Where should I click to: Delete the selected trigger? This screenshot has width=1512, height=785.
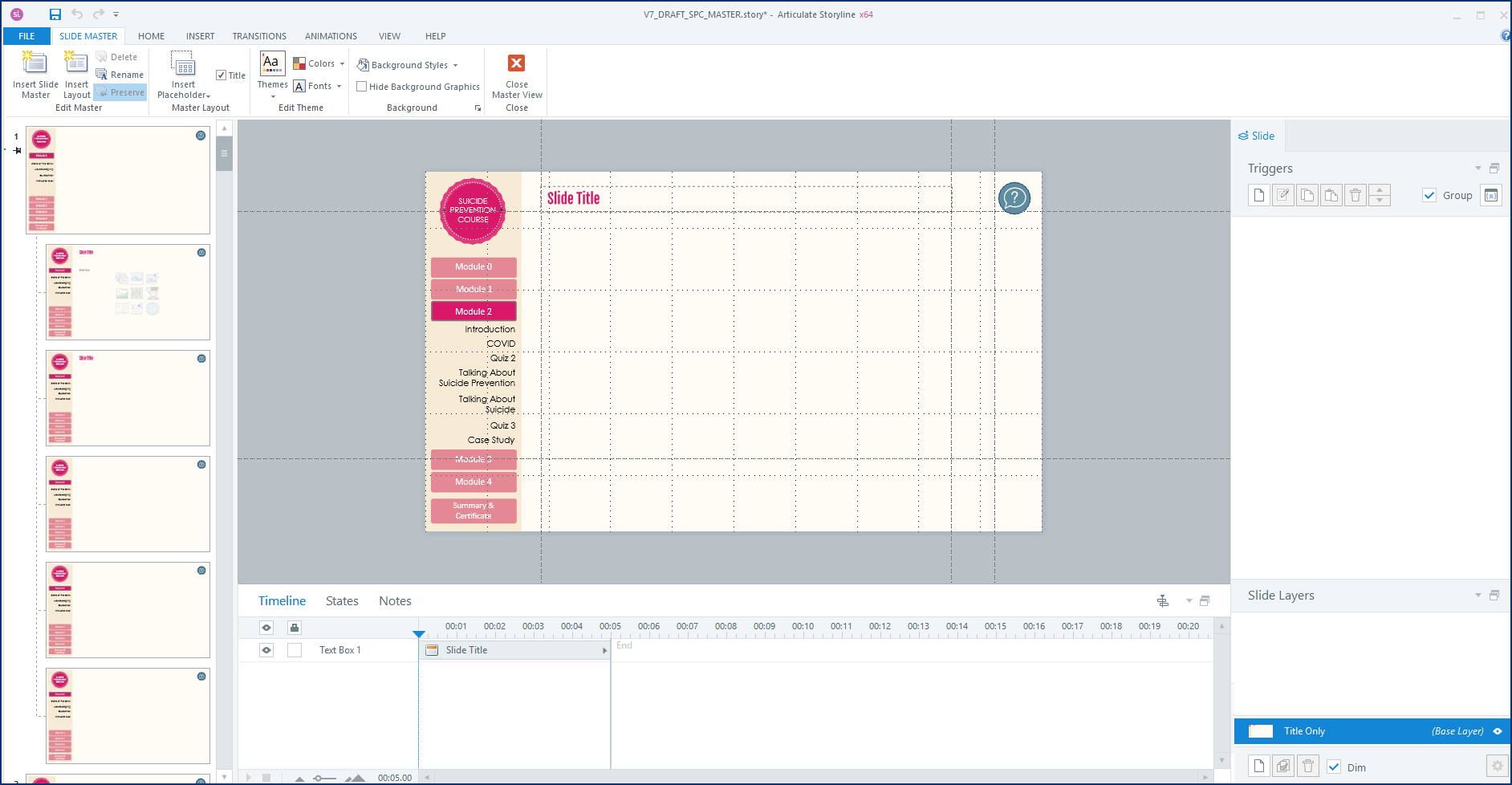point(1356,195)
